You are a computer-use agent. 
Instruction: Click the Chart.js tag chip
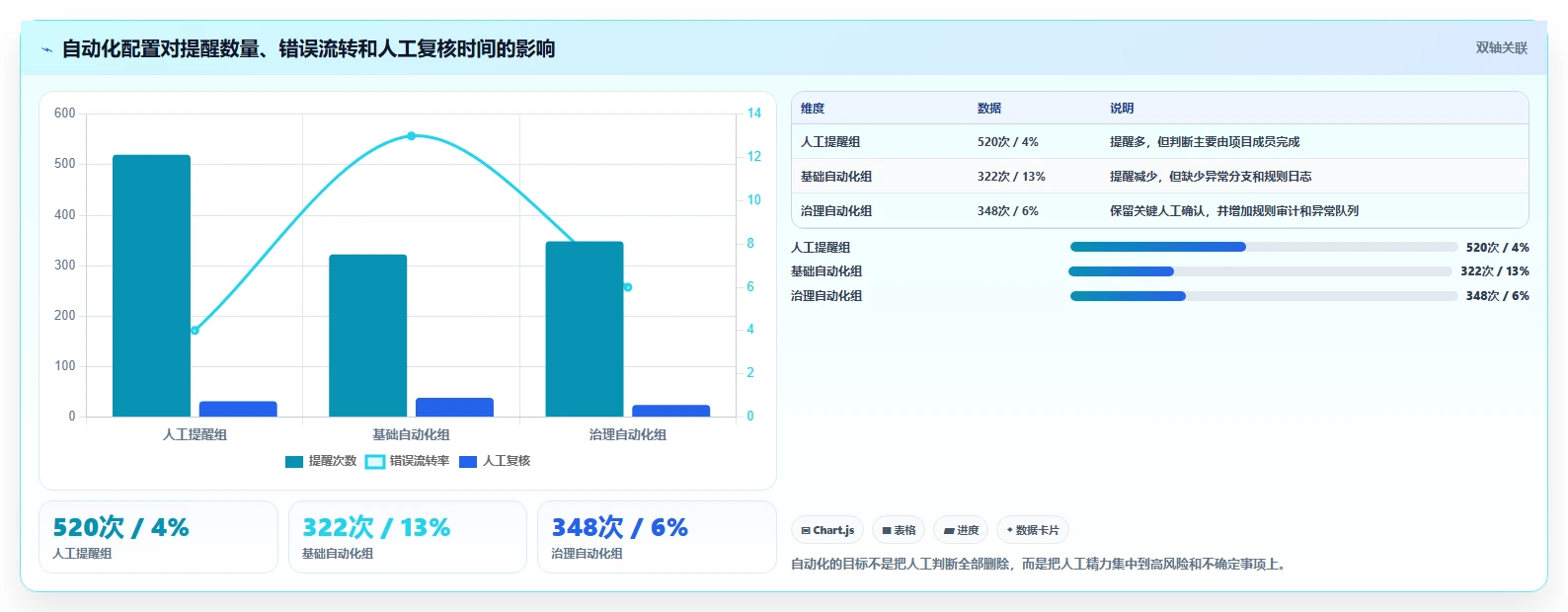[827, 530]
